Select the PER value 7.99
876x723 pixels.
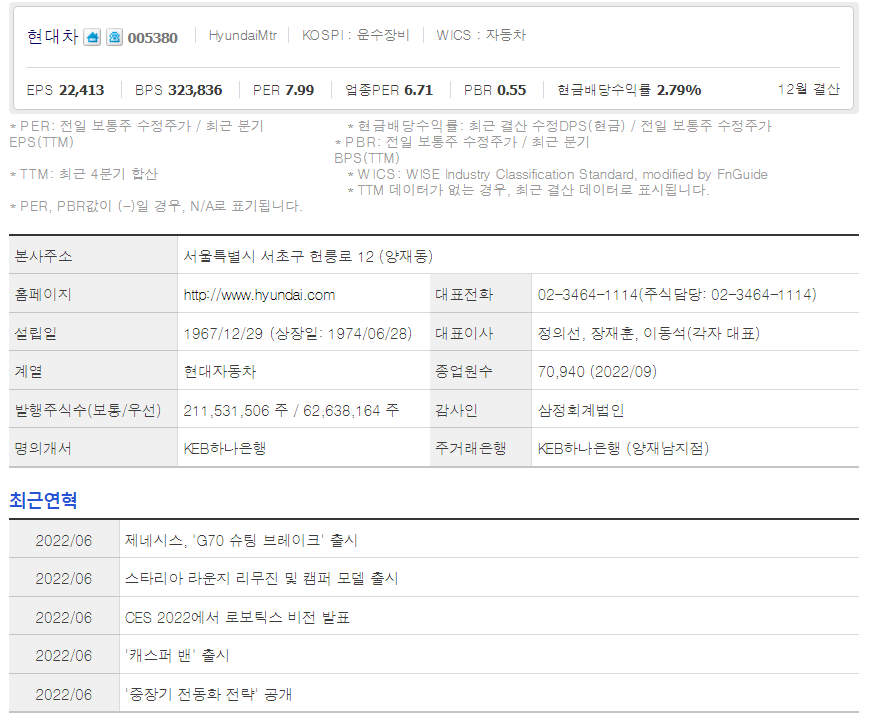[299, 90]
